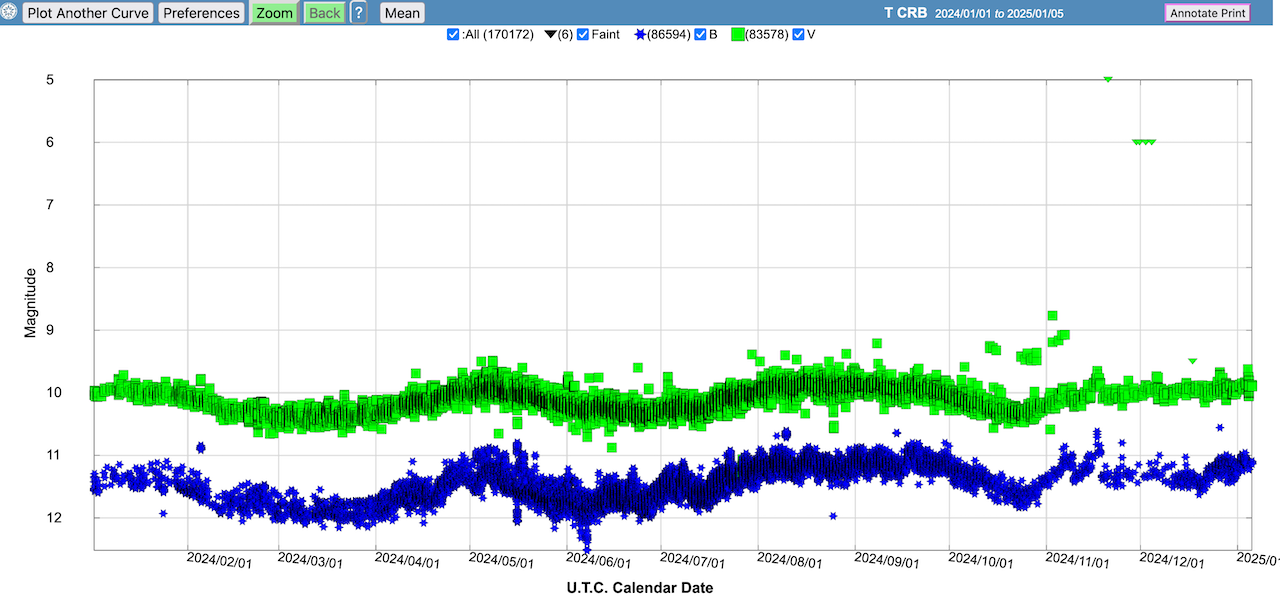
Task: Click the green triangle marker near 2024/12/15
Action: pyautogui.click(x=1192, y=361)
